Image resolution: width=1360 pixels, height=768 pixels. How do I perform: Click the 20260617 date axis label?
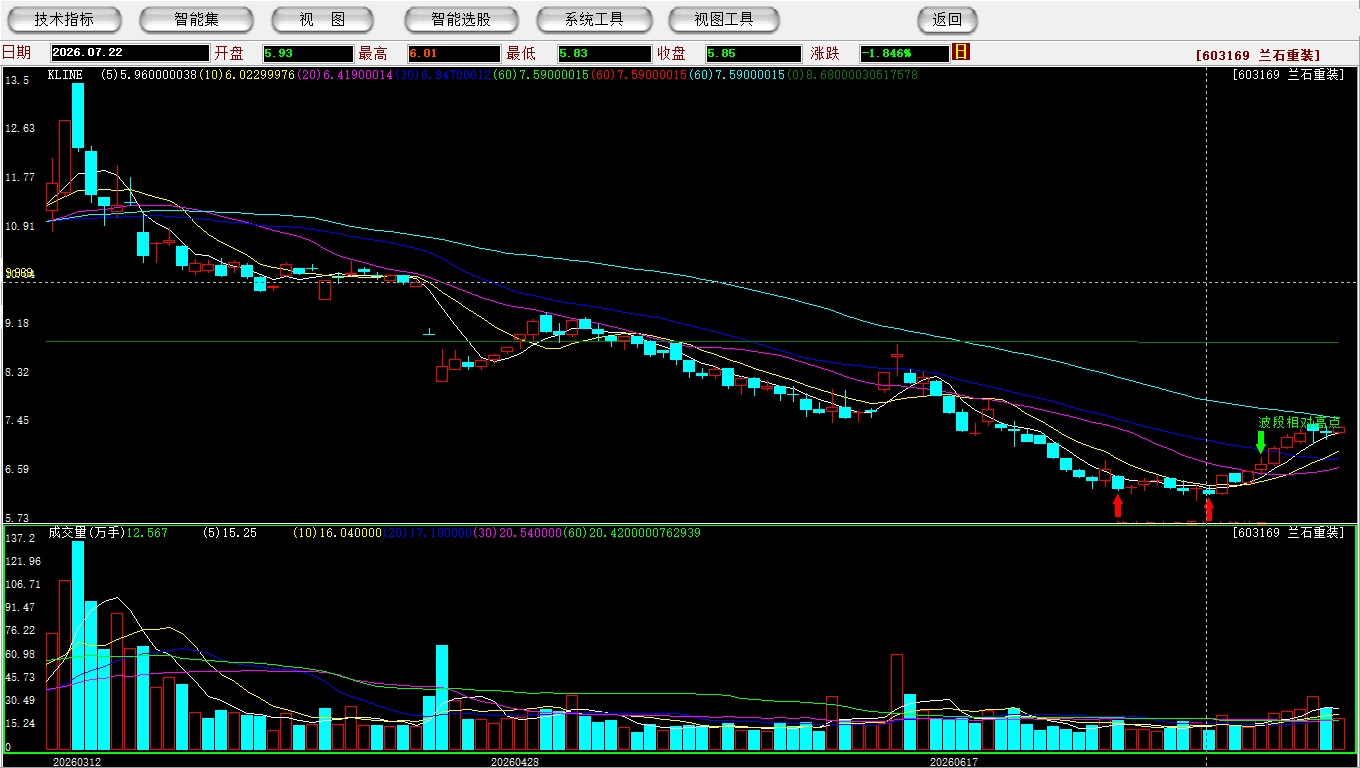pyautogui.click(x=954, y=762)
